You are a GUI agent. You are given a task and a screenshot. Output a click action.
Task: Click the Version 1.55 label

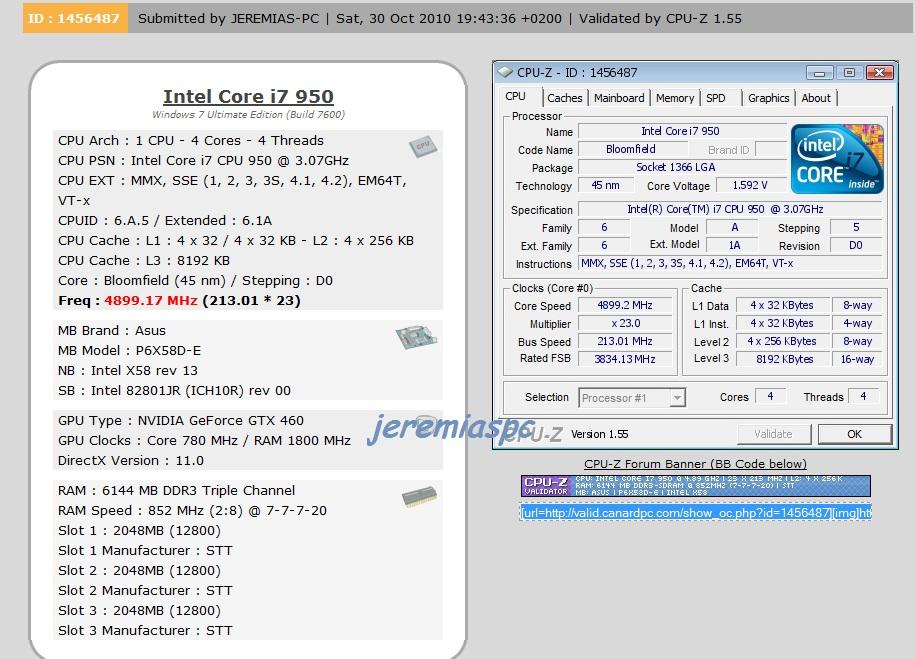599,434
